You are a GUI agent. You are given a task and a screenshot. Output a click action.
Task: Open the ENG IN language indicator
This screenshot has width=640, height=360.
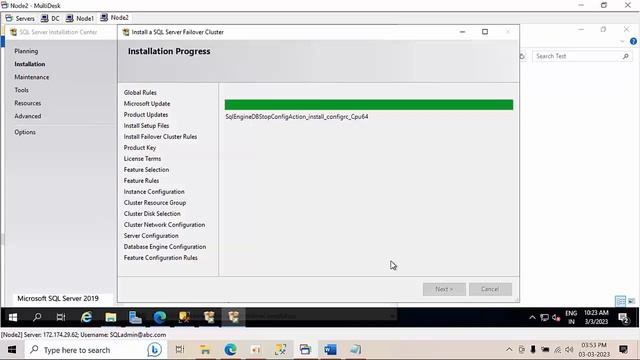click(571, 317)
